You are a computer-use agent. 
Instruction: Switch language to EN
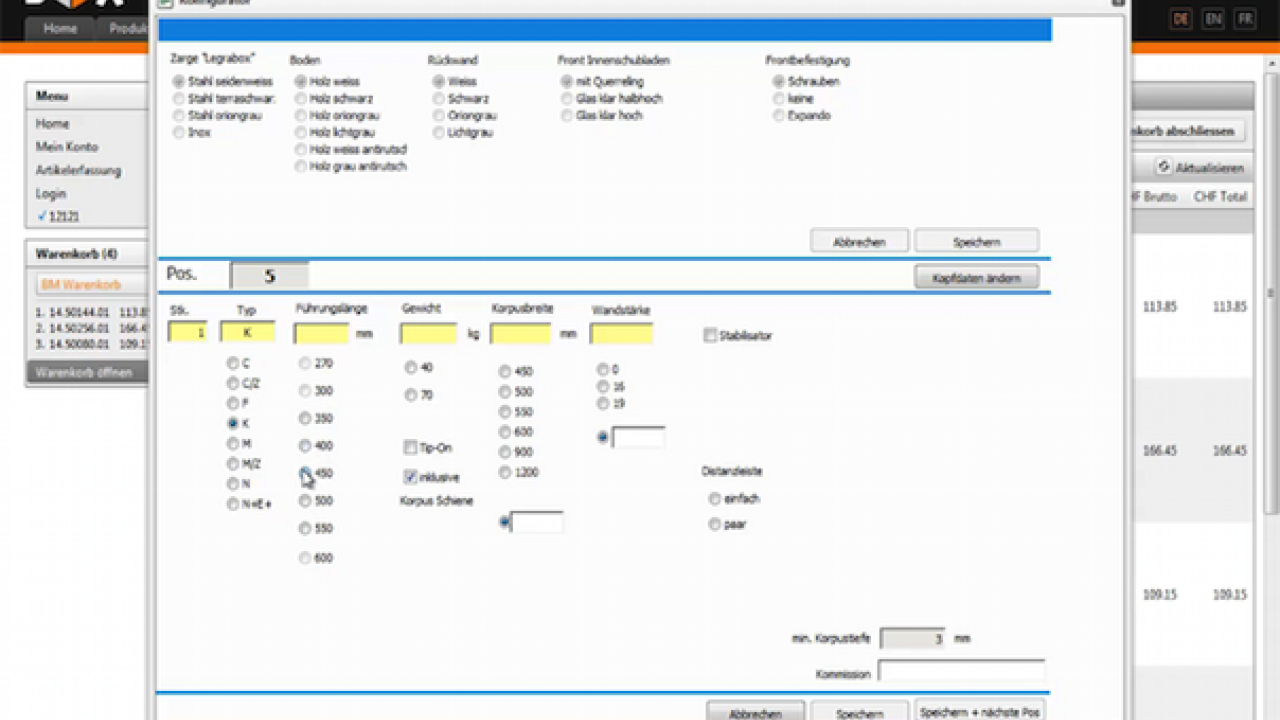[x=1213, y=19]
